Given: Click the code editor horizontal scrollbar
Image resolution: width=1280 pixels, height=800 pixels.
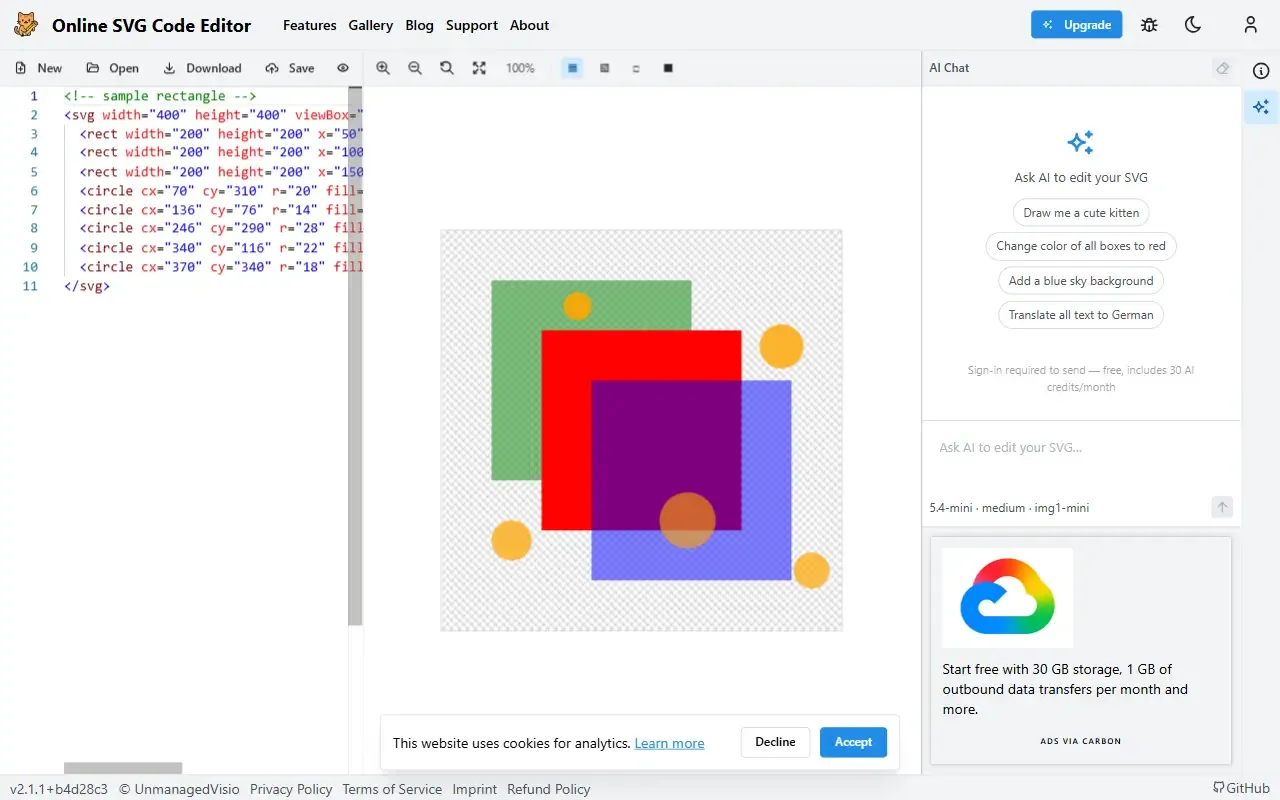Looking at the screenshot, I should [123, 768].
